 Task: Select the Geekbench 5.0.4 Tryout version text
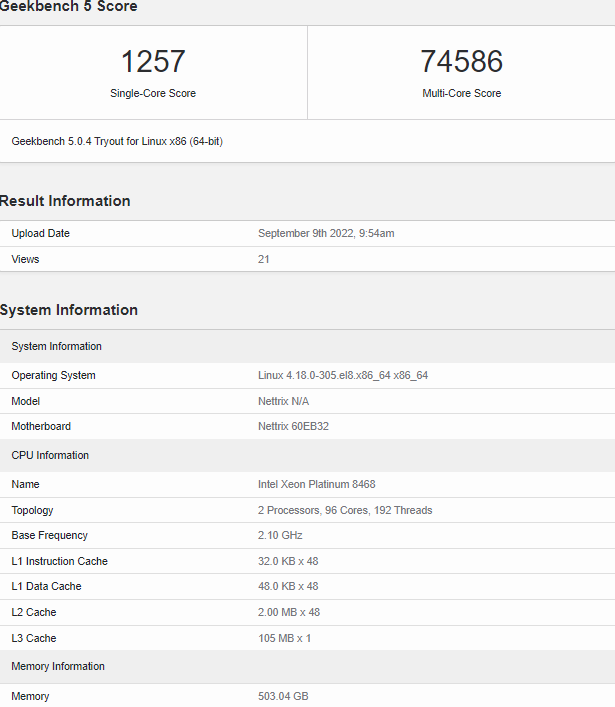point(117,141)
